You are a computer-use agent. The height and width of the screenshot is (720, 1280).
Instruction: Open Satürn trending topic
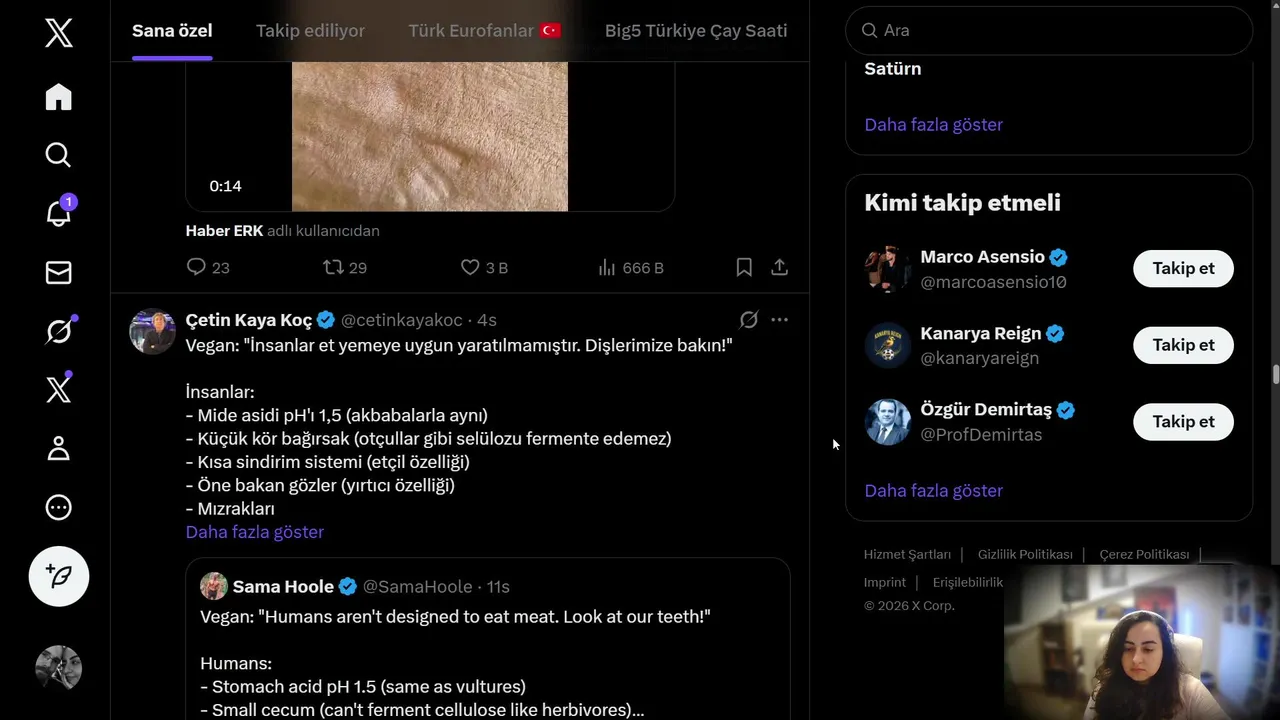coord(893,69)
